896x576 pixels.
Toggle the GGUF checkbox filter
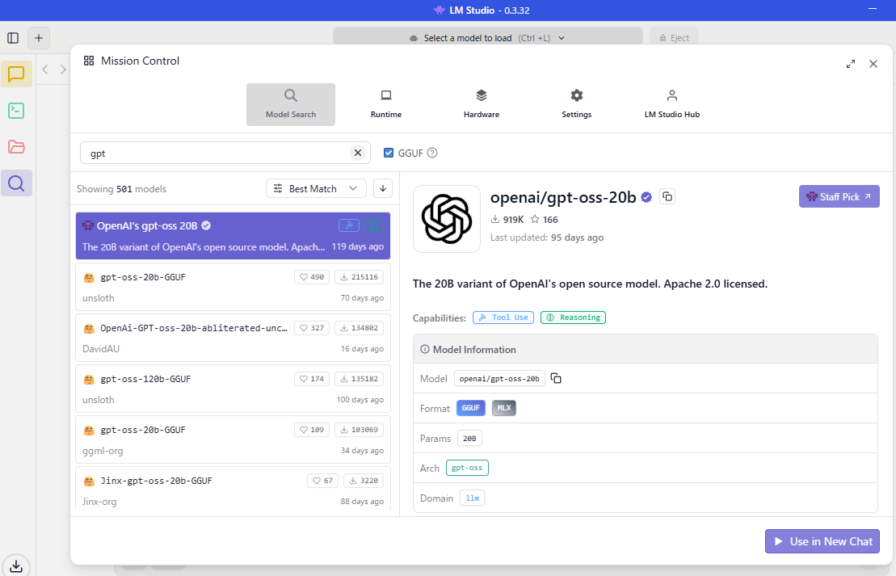pyautogui.click(x=389, y=153)
